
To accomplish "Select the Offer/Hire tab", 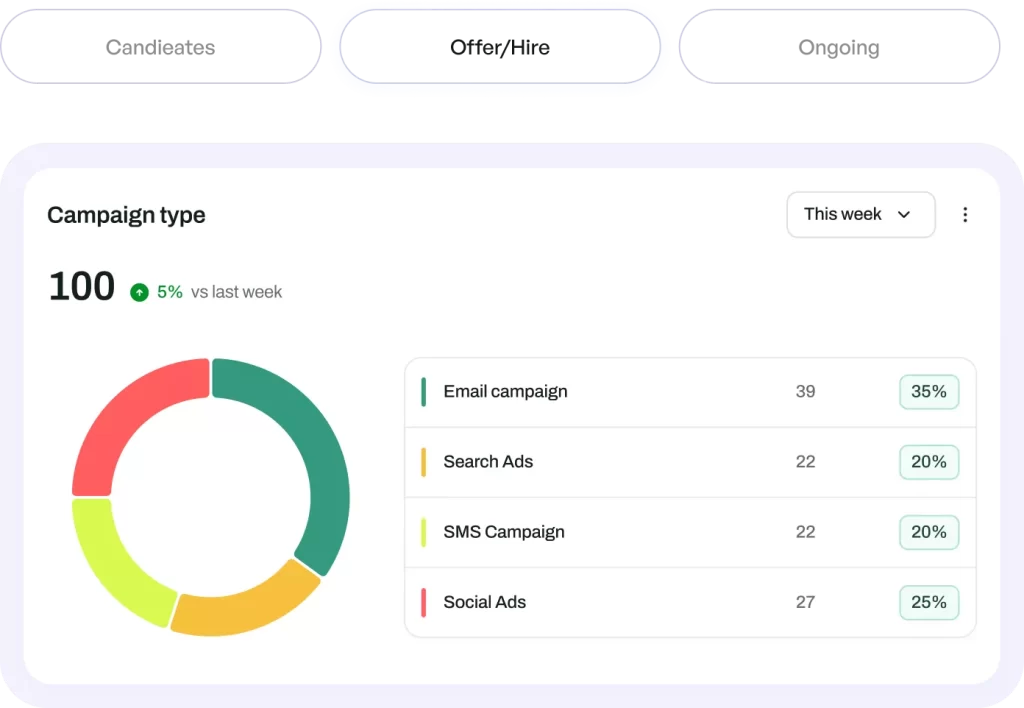I will tap(500, 47).
